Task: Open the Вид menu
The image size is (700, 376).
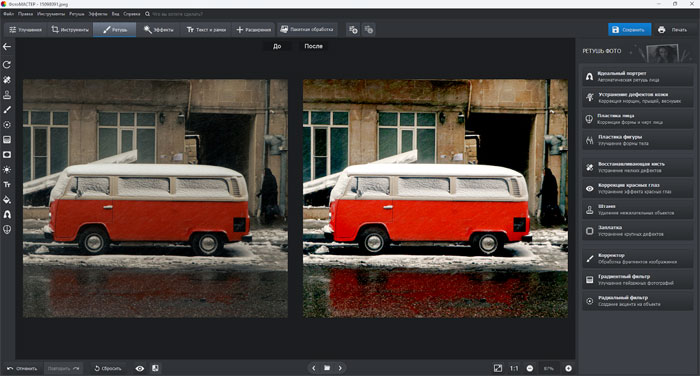Action: pos(115,14)
